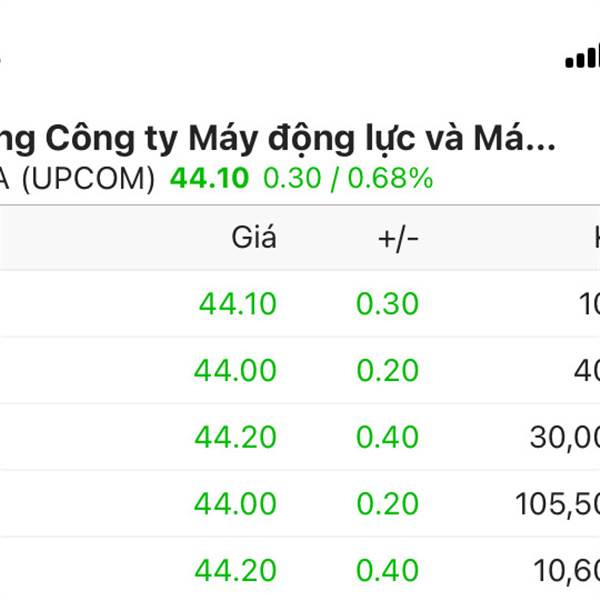Open the truncated company name title

(277, 140)
